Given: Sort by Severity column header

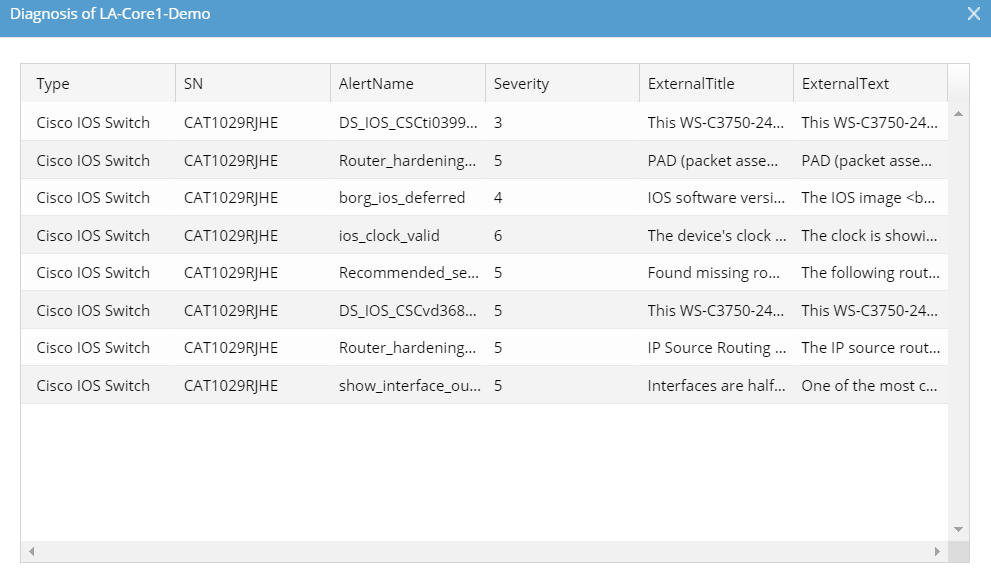Looking at the screenshot, I should point(521,84).
